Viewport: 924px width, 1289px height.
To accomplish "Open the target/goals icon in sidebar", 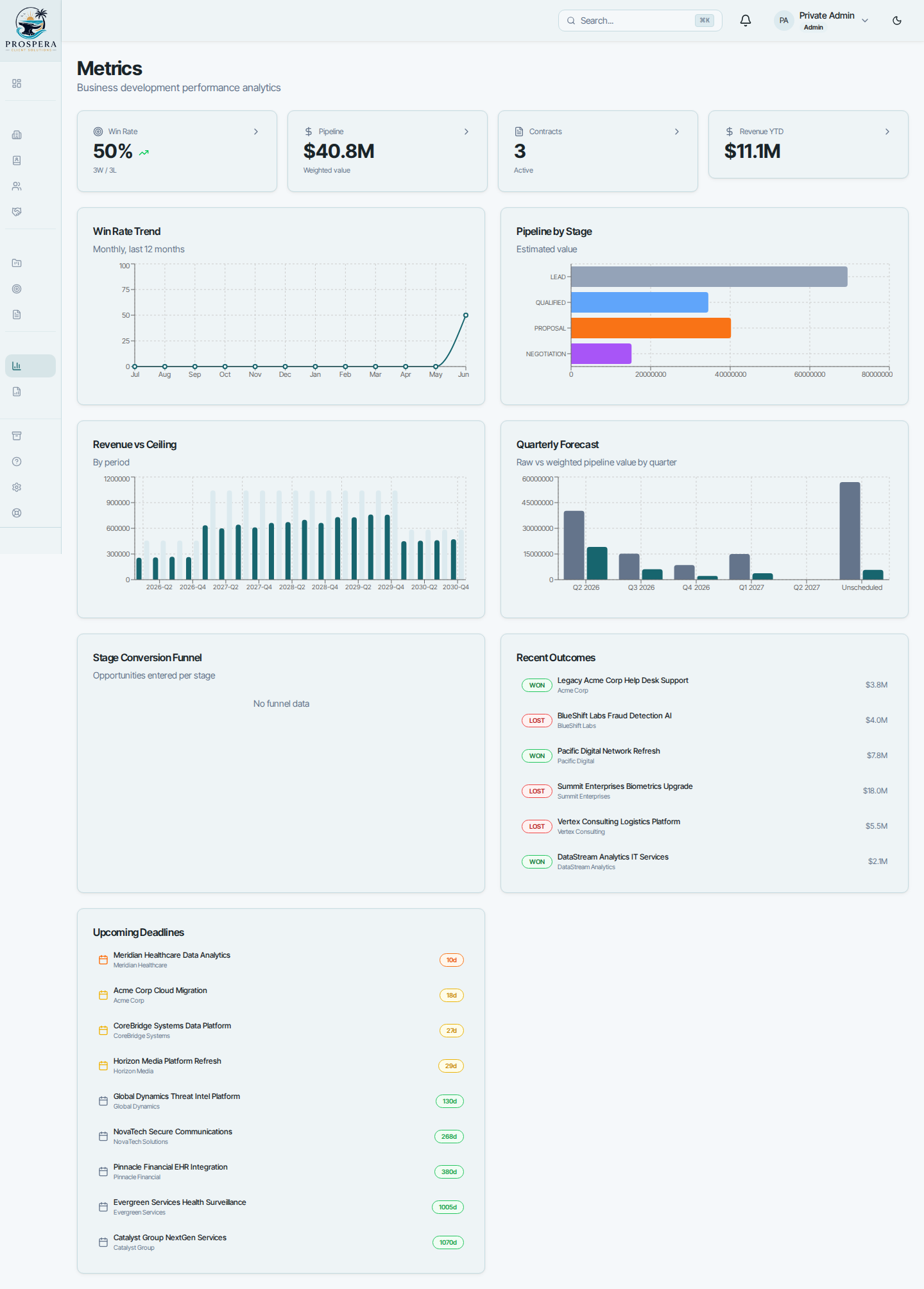I will tap(17, 289).
